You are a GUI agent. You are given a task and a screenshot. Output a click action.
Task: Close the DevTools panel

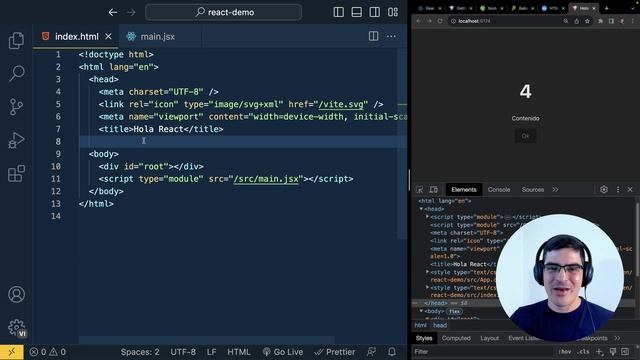click(x=630, y=189)
